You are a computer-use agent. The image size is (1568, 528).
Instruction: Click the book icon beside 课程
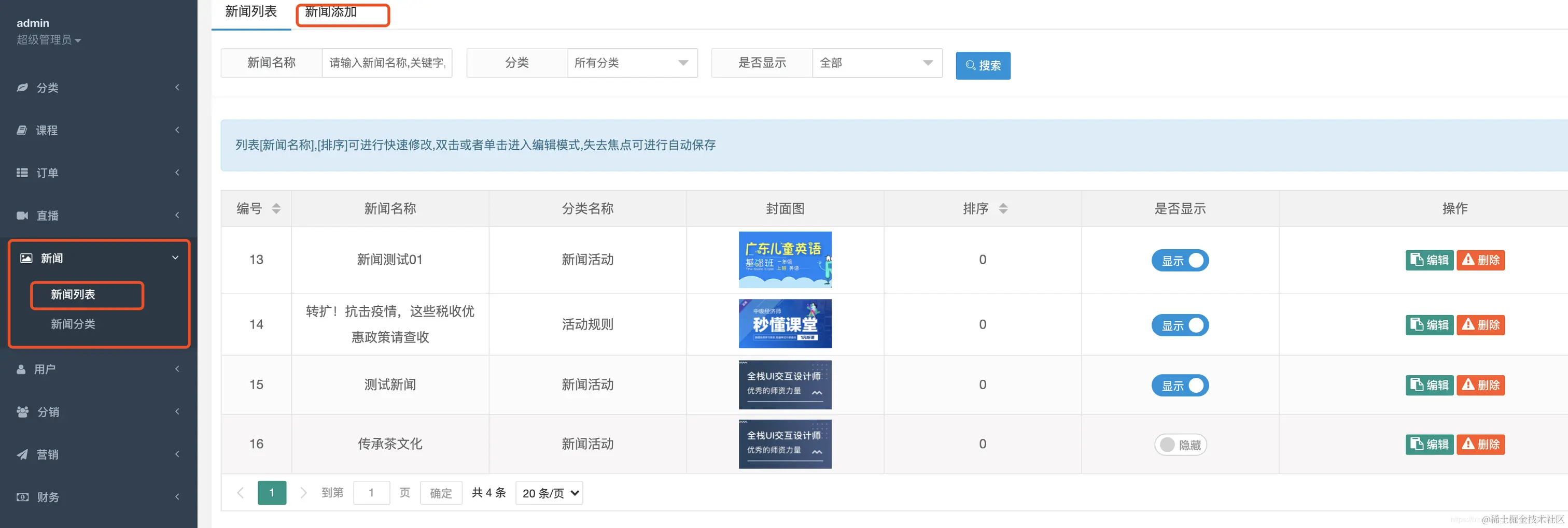click(x=22, y=130)
